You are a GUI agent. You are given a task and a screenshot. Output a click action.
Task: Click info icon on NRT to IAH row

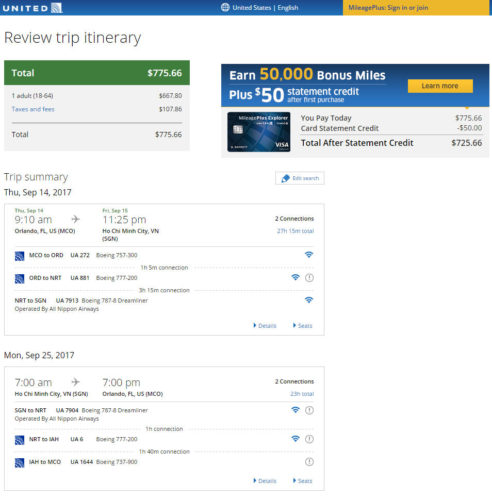[309, 439]
